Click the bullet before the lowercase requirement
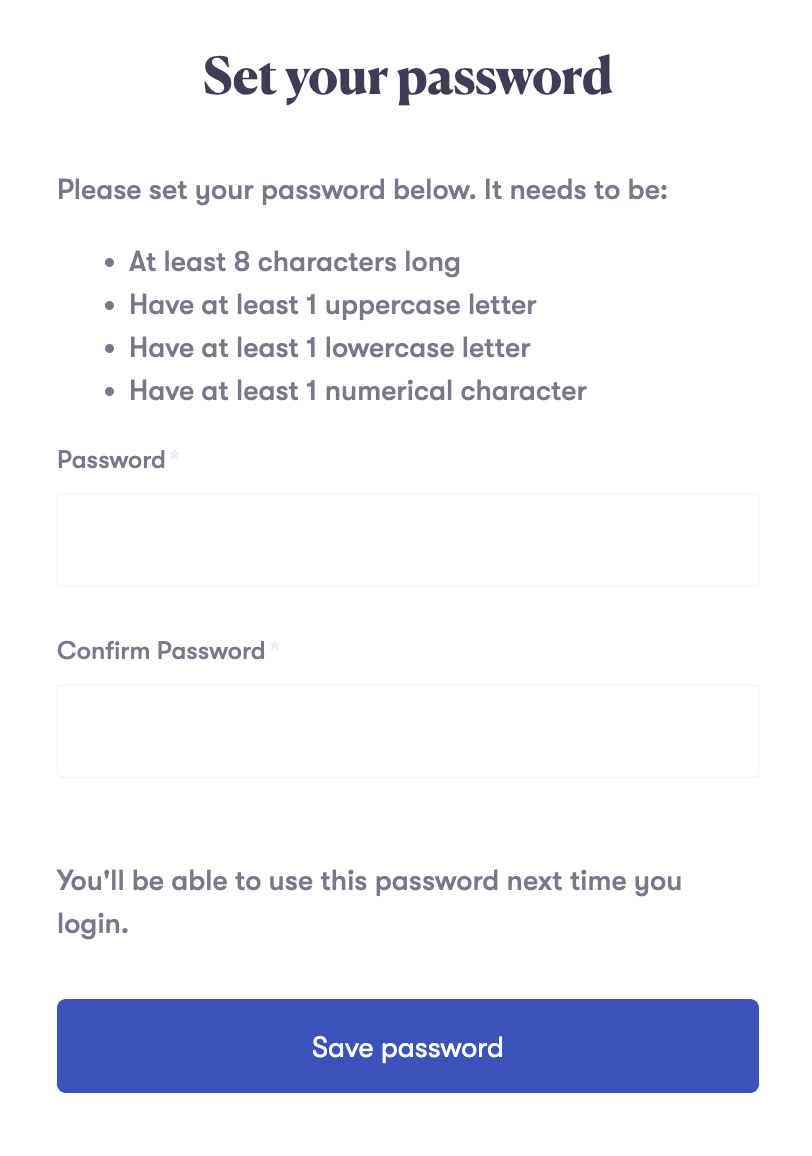The height and width of the screenshot is (1156, 812). [x=111, y=350]
